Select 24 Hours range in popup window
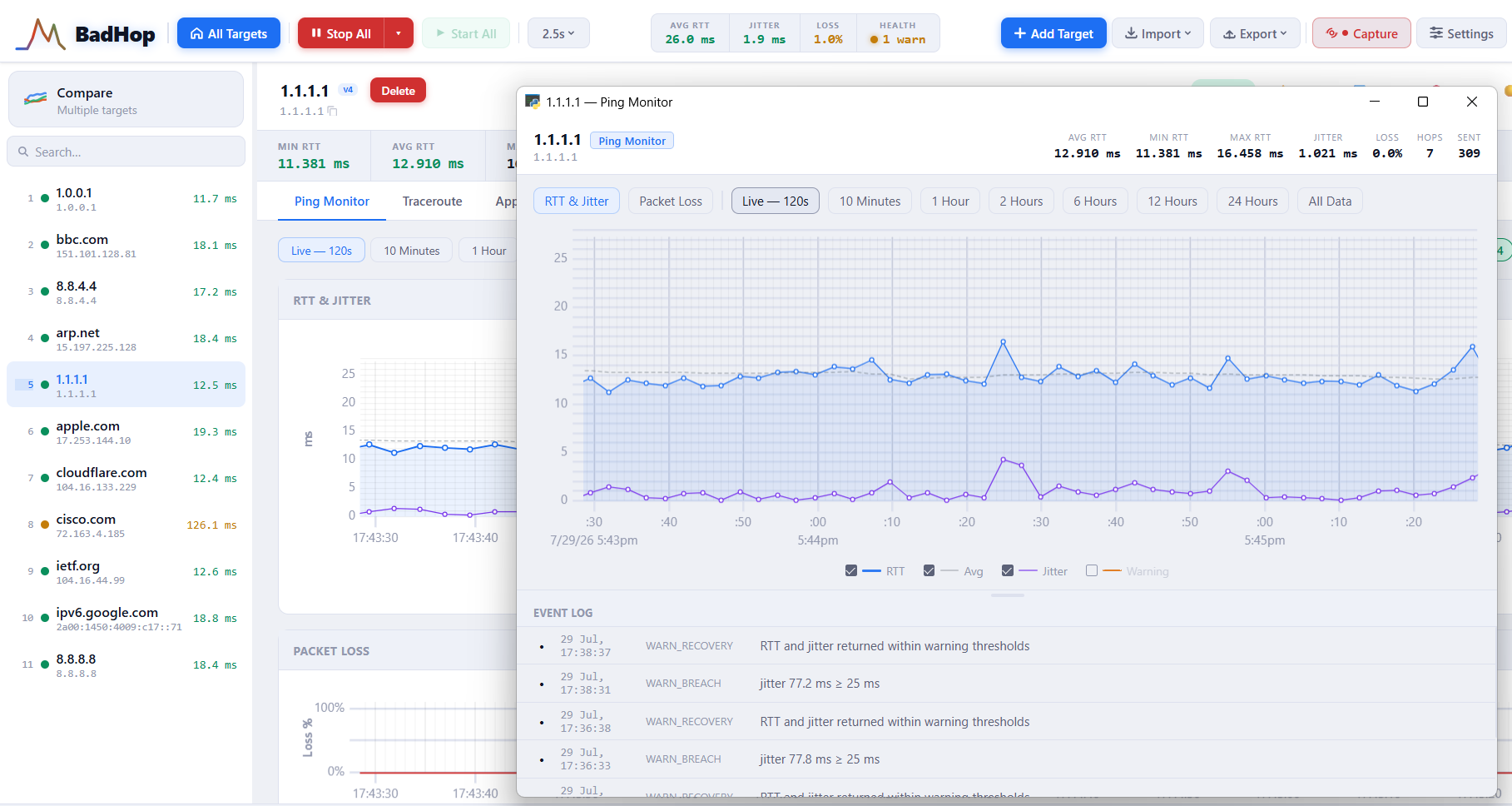 coord(1252,201)
